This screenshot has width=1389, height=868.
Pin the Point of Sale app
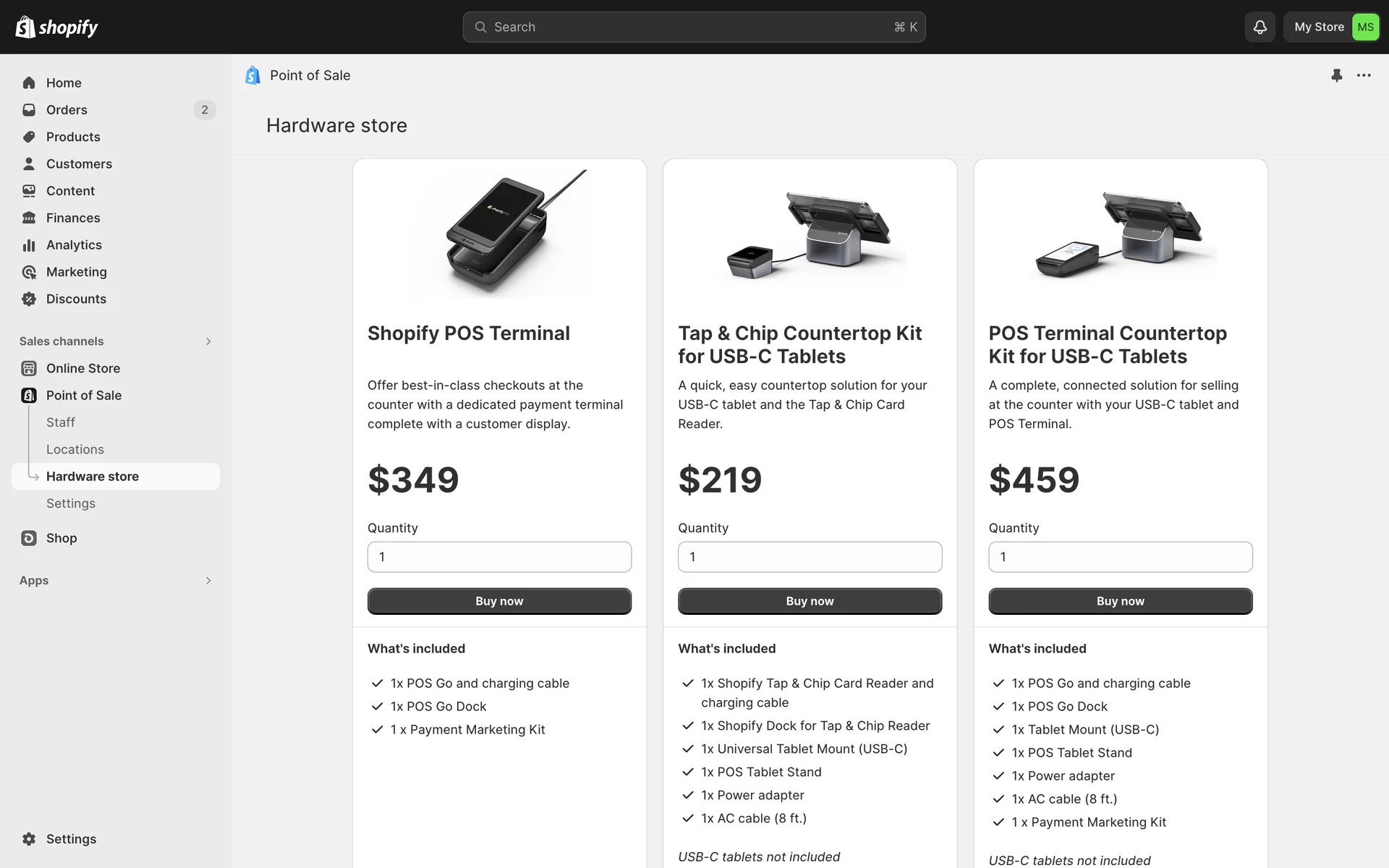click(x=1336, y=75)
